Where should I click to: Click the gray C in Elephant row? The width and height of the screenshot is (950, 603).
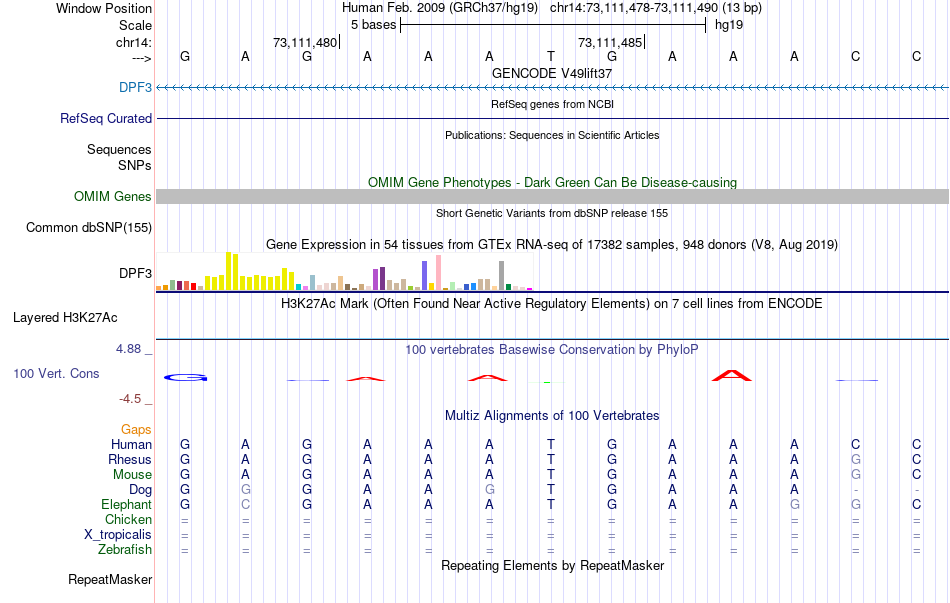coord(245,504)
